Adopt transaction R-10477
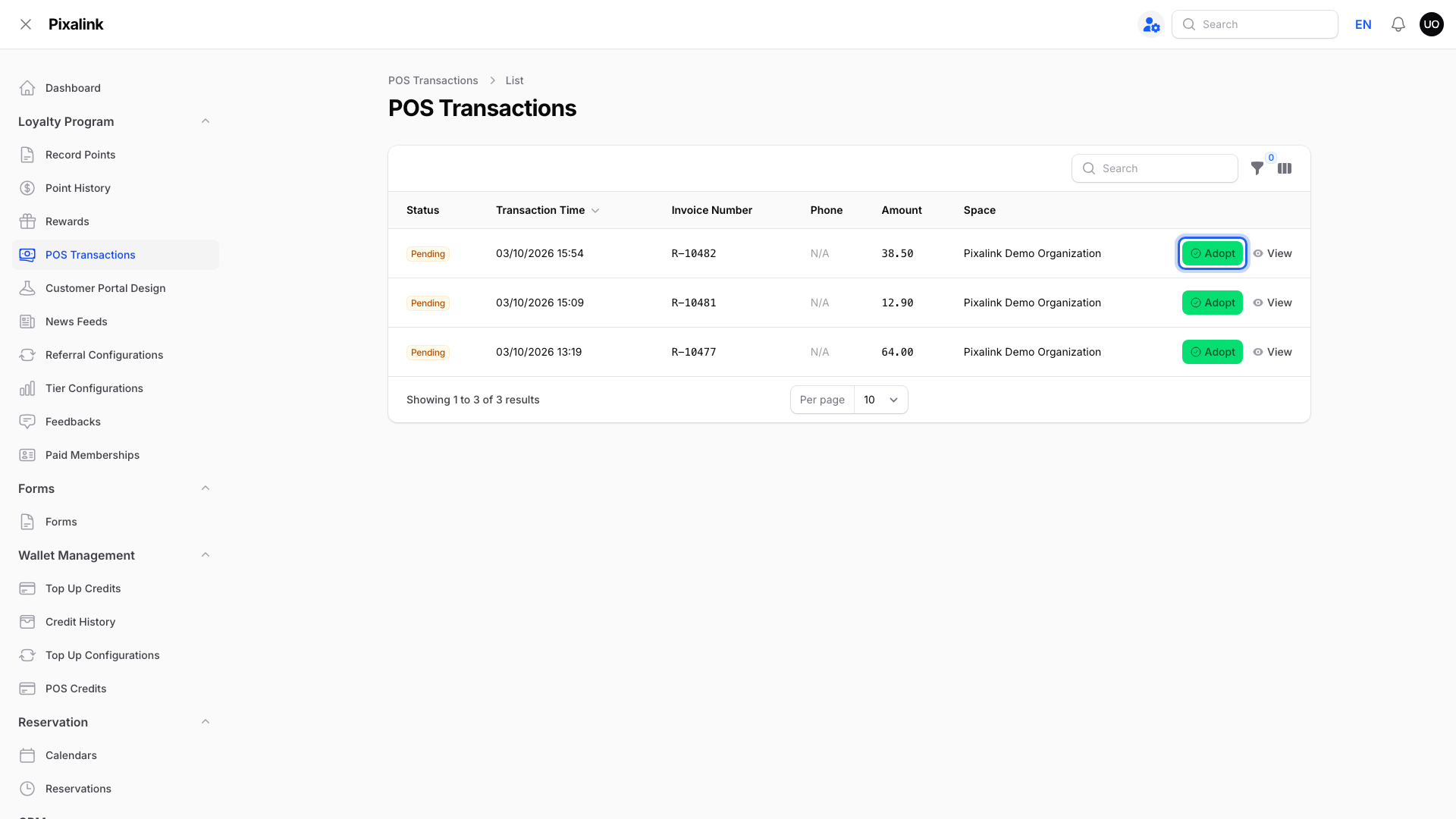Viewport: 1456px width, 819px height. (x=1212, y=352)
